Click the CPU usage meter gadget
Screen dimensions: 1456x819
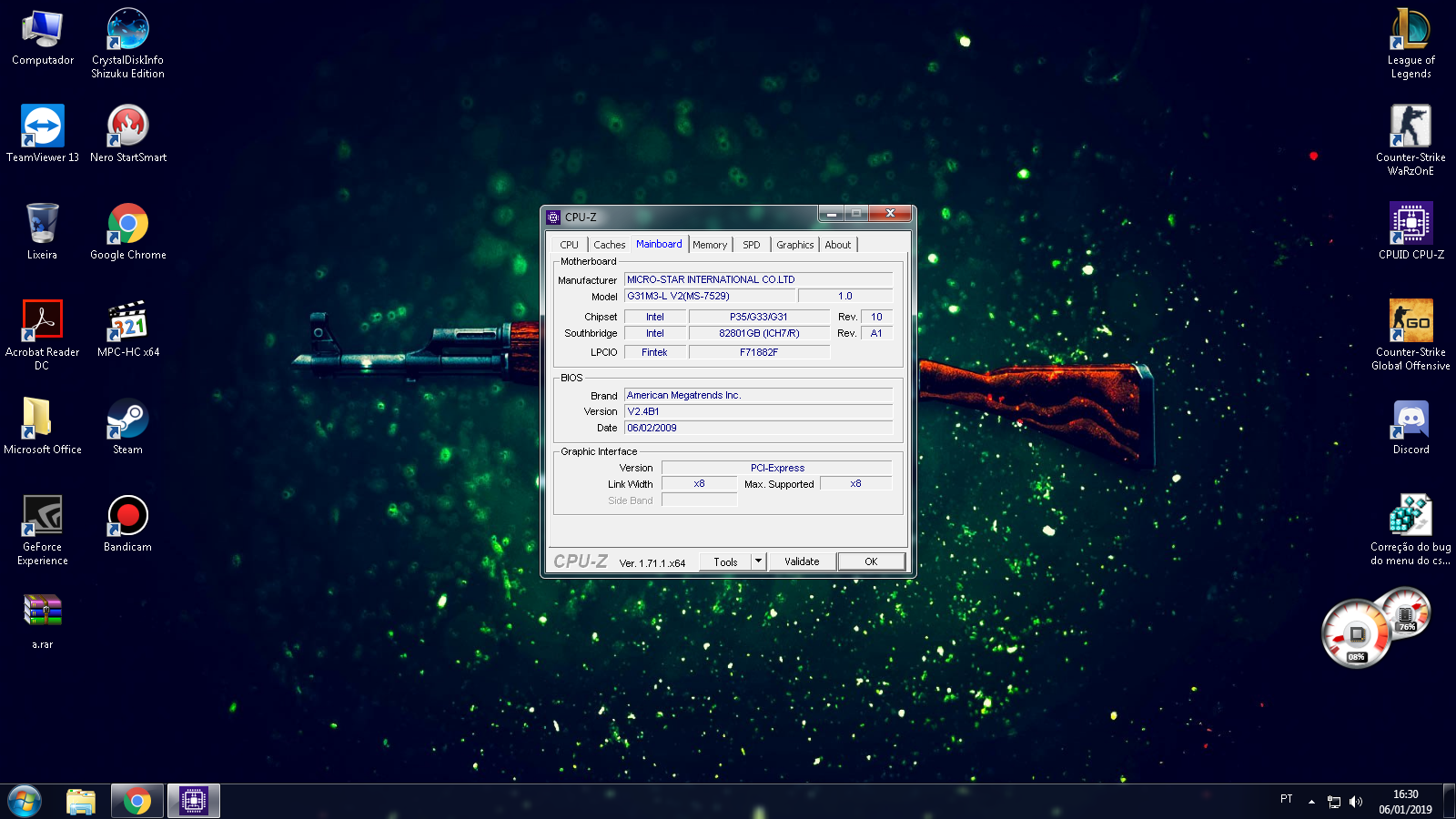coord(1356,633)
